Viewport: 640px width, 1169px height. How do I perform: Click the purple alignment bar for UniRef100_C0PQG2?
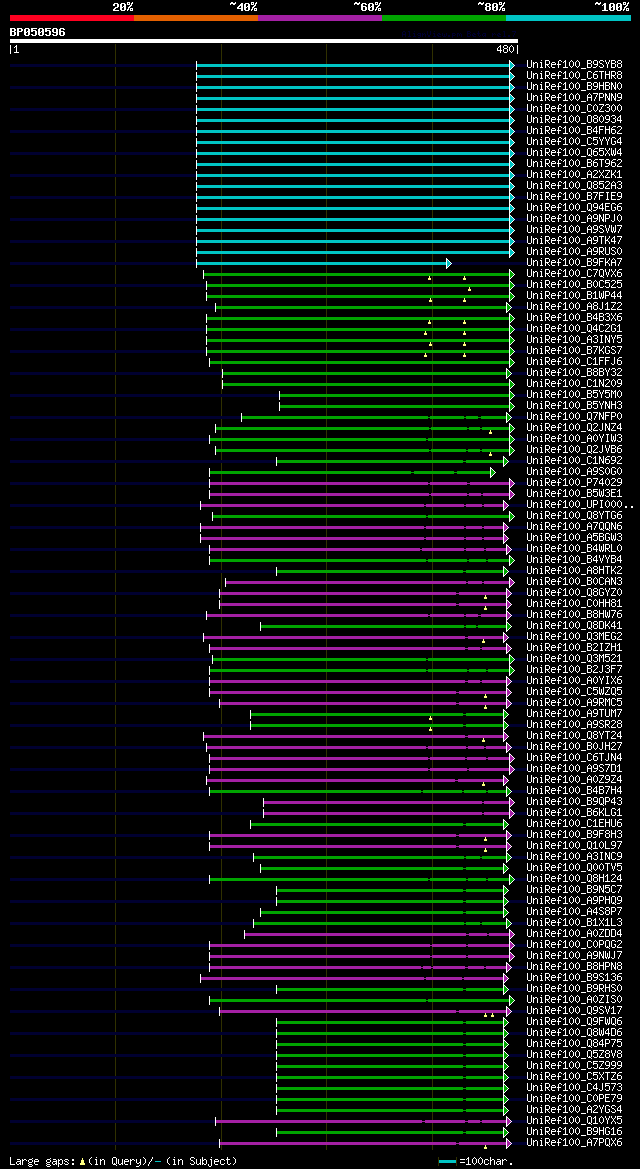[x=362, y=945]
